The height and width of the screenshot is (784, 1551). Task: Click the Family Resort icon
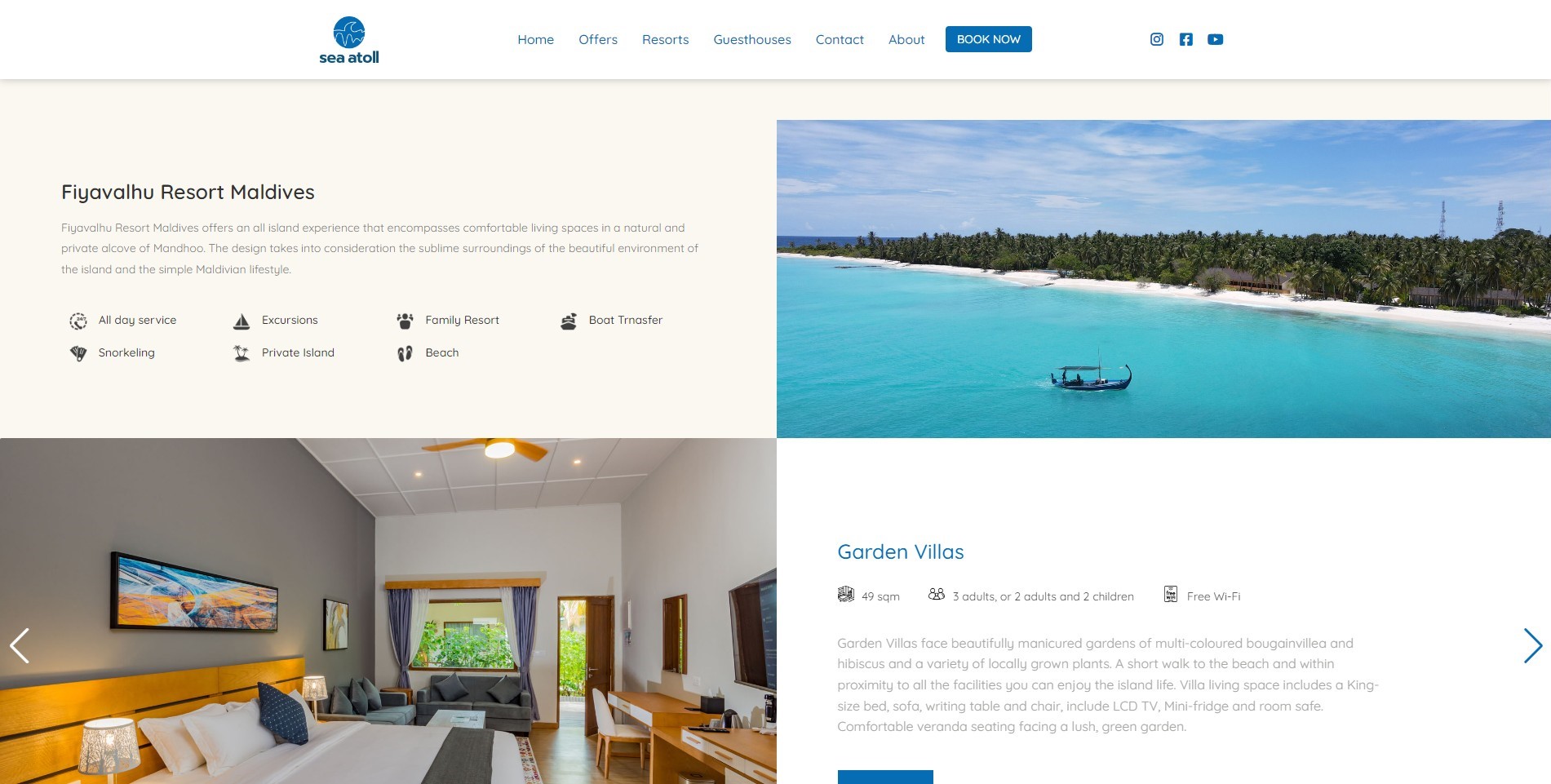coord(405,321)
